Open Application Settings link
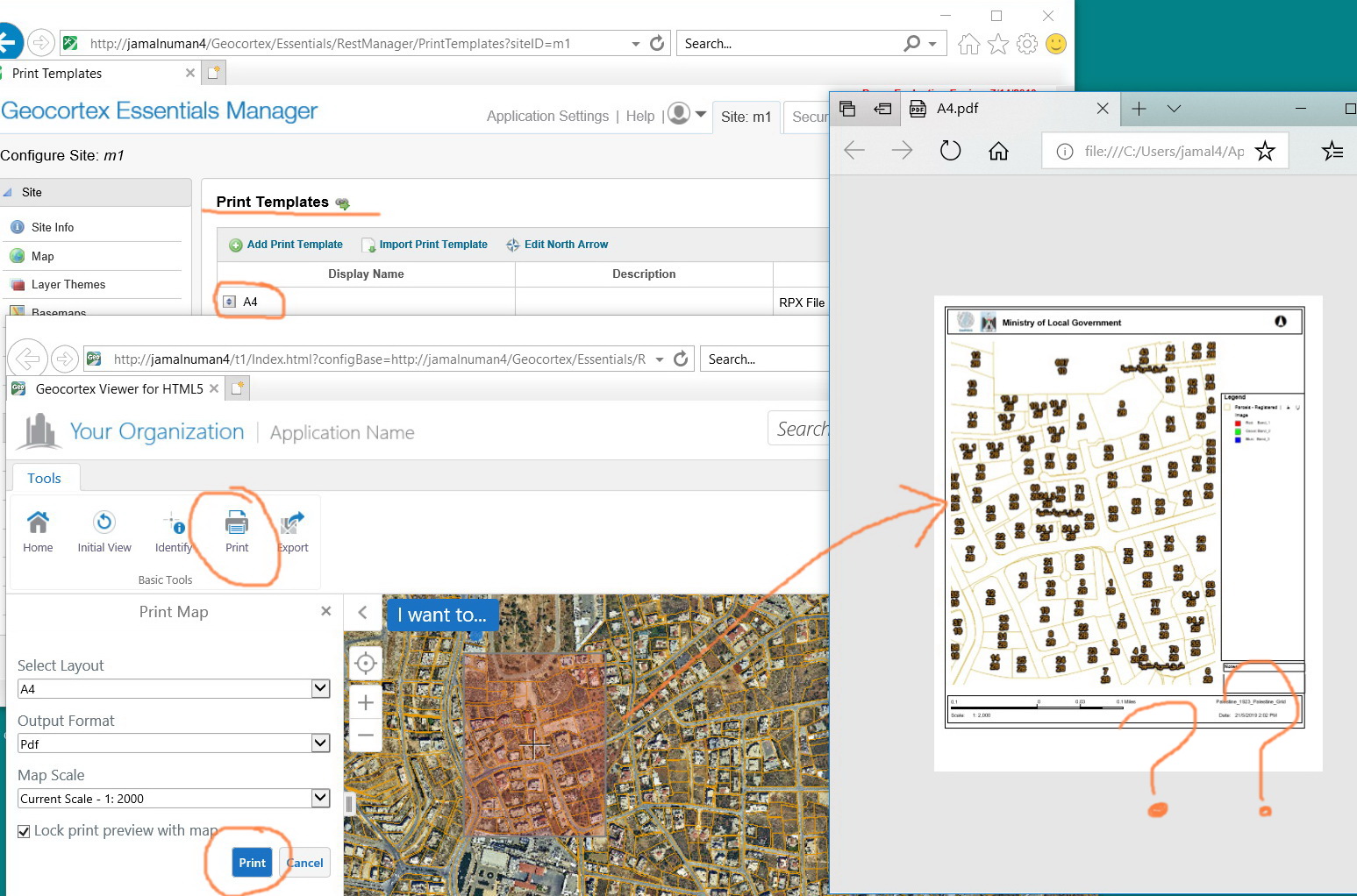The width and height of the screenshot is (1357, 896). (547, 116)
